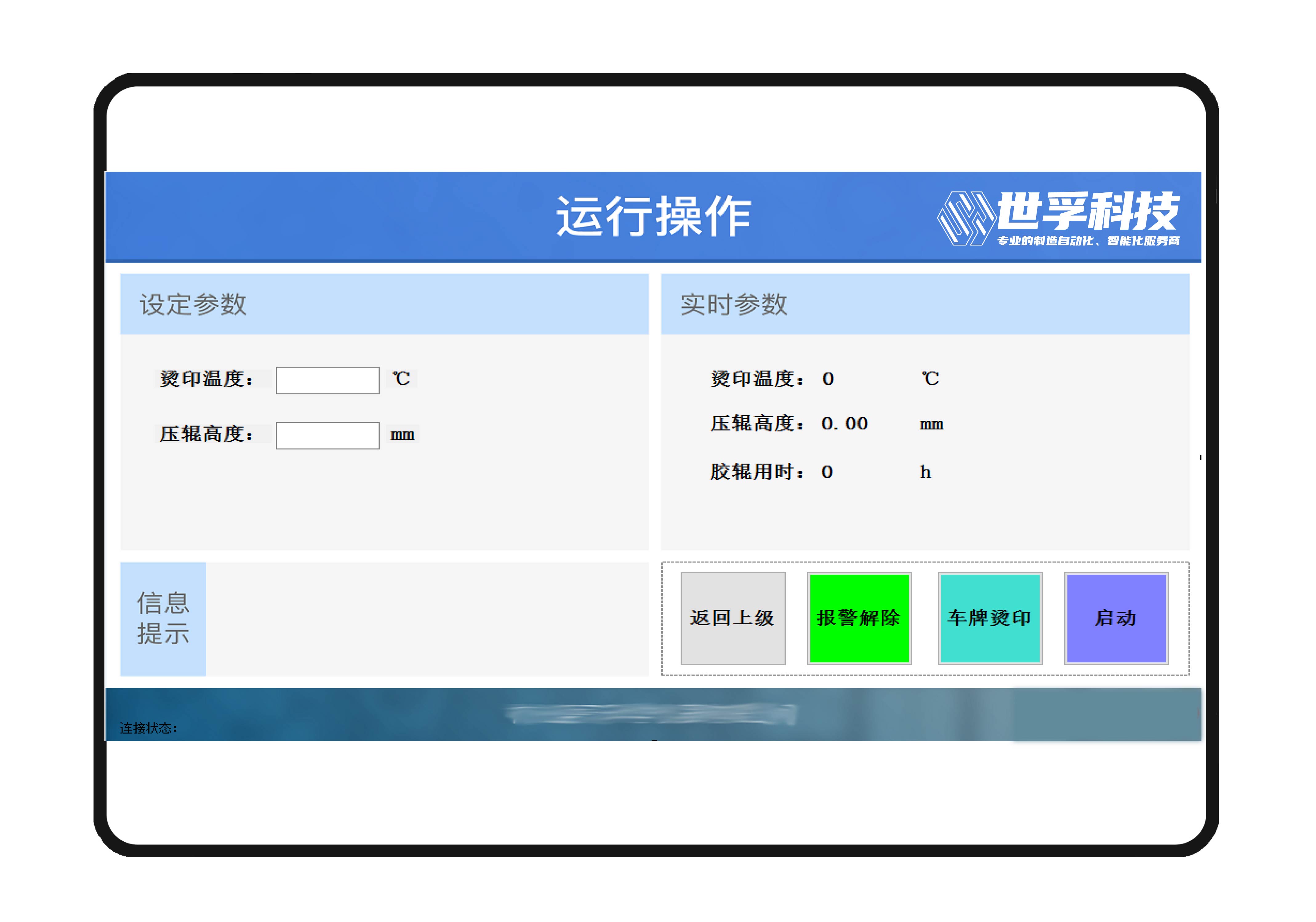This screenshot has width=1316, height=922.
Task: Click the real-time 烫印温度 value 0
Action: click(828, 379)
